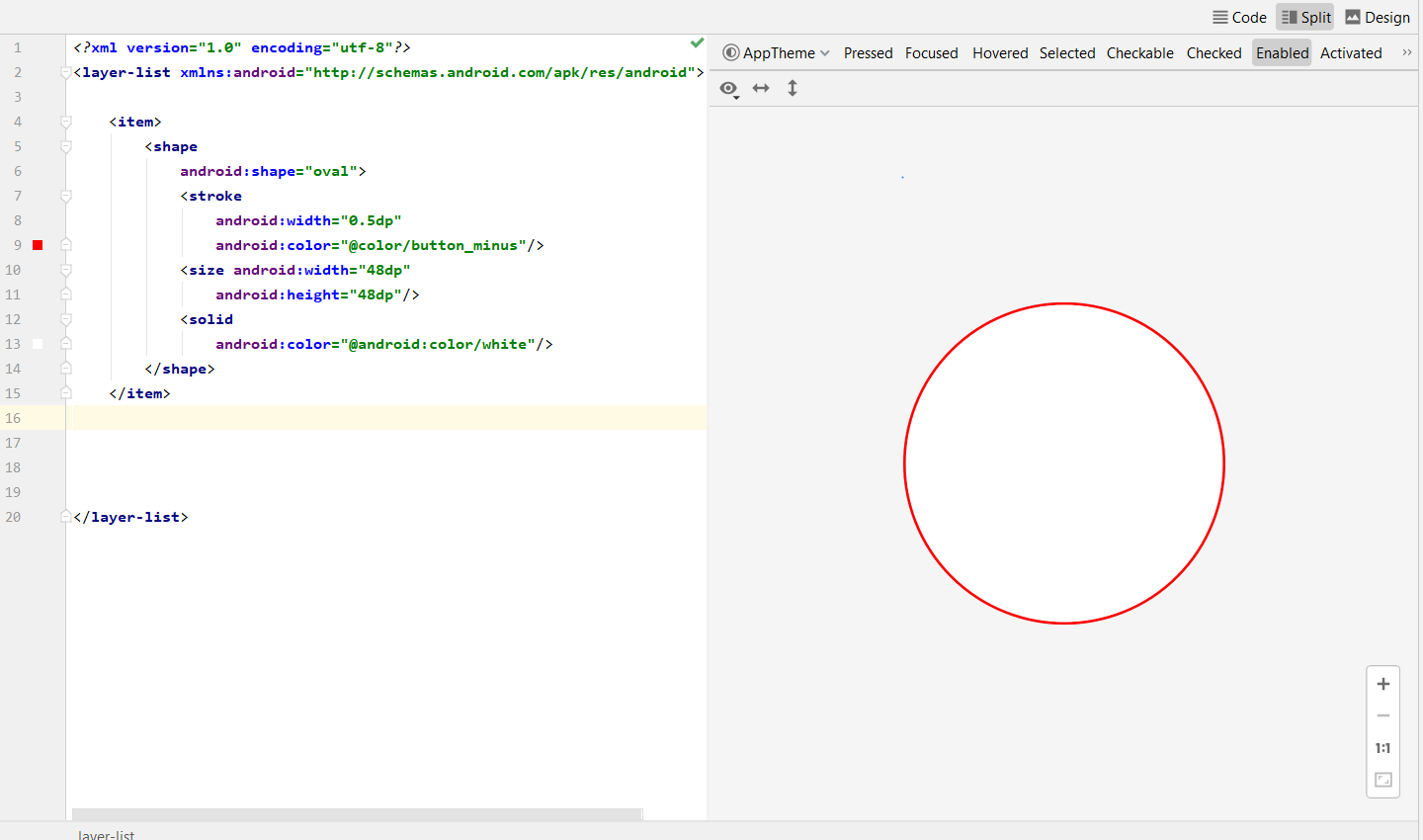Image resolution: width=1423 pixels, height=840 pixels.
Task: Click the xmlns:android schema URL
Action: [x=500, y=72]
